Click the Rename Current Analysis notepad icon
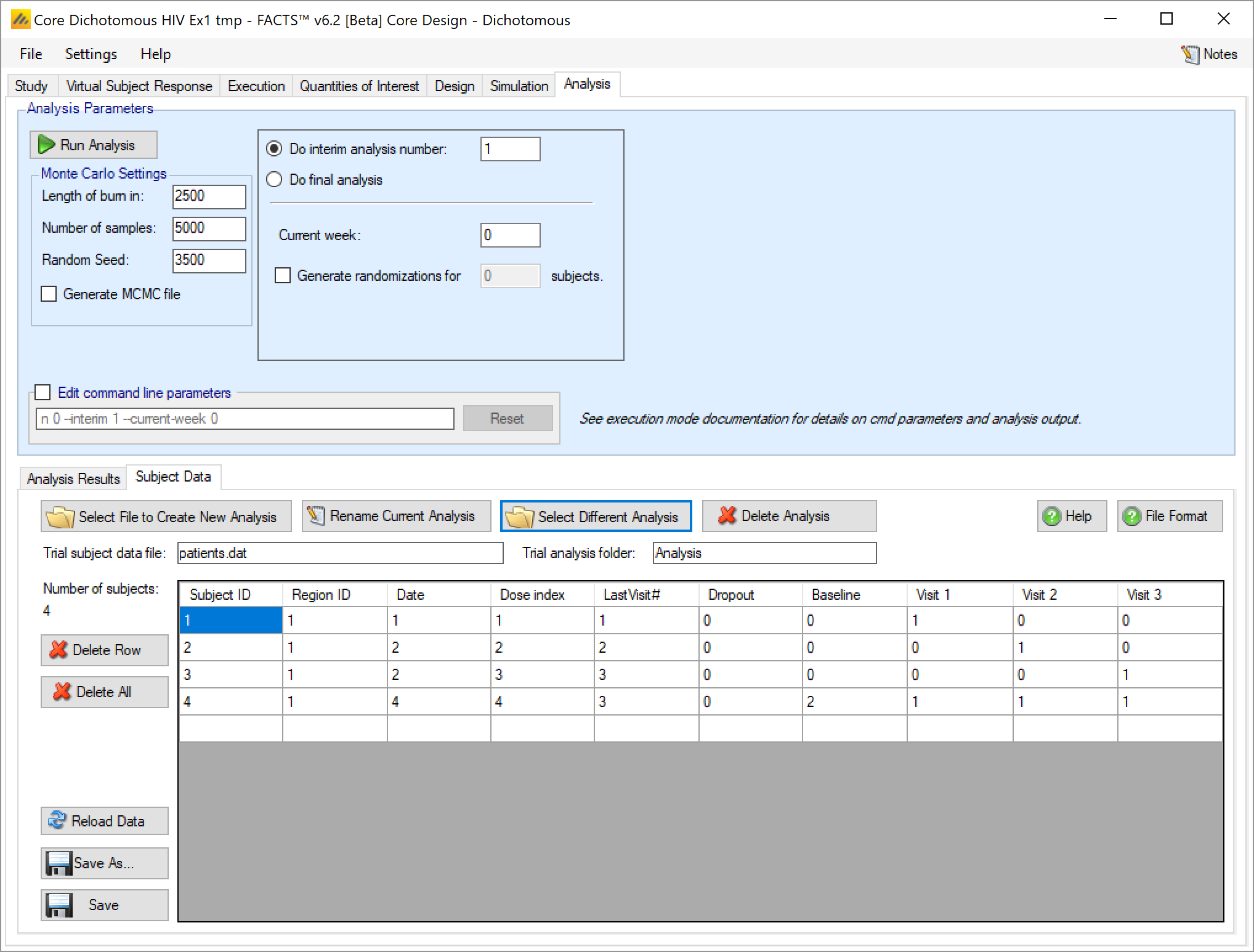Screen dimensions: 1254x952 [x=317, y=515]
